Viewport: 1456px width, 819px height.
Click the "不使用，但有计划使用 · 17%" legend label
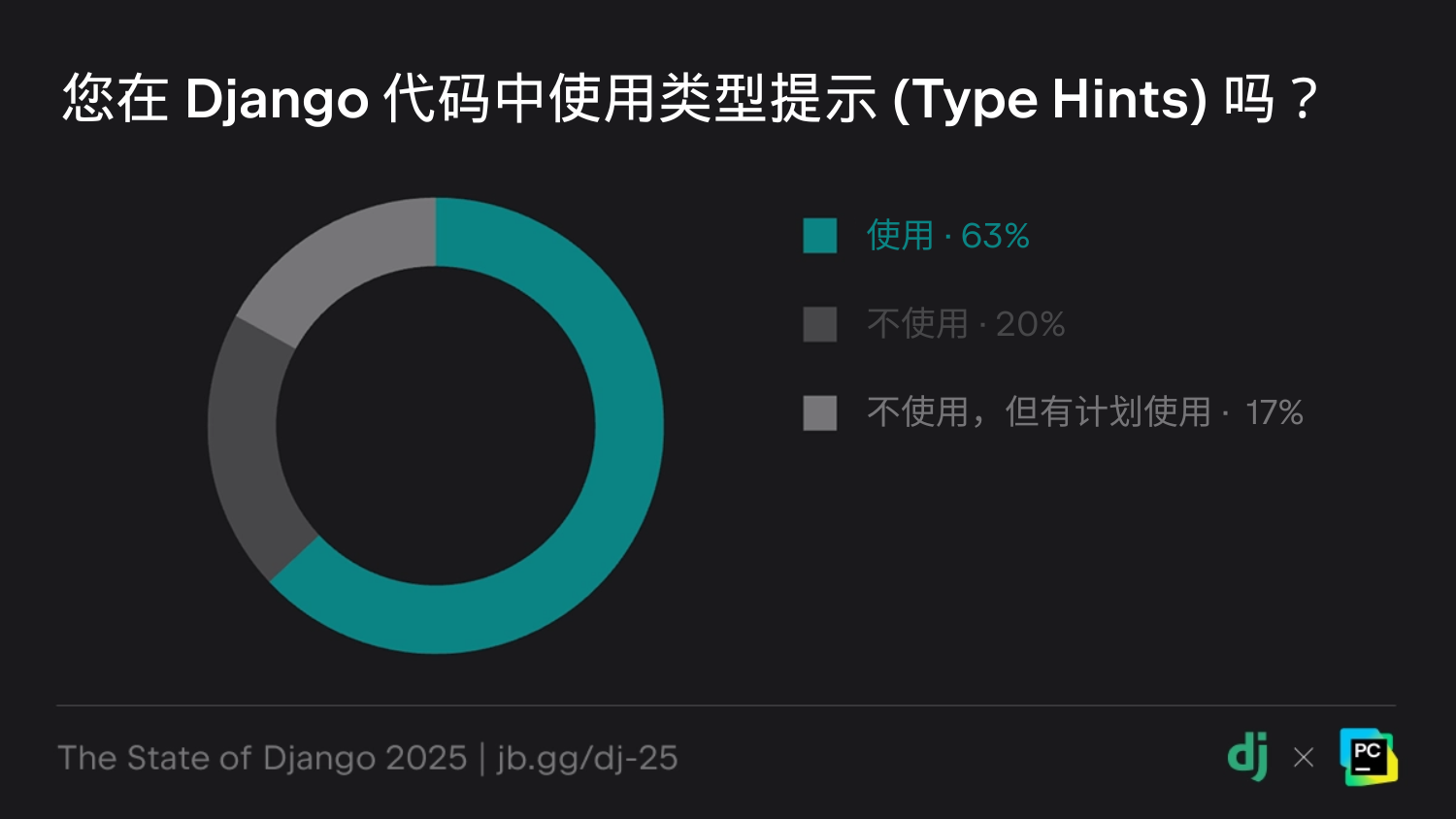(1084, 412)
